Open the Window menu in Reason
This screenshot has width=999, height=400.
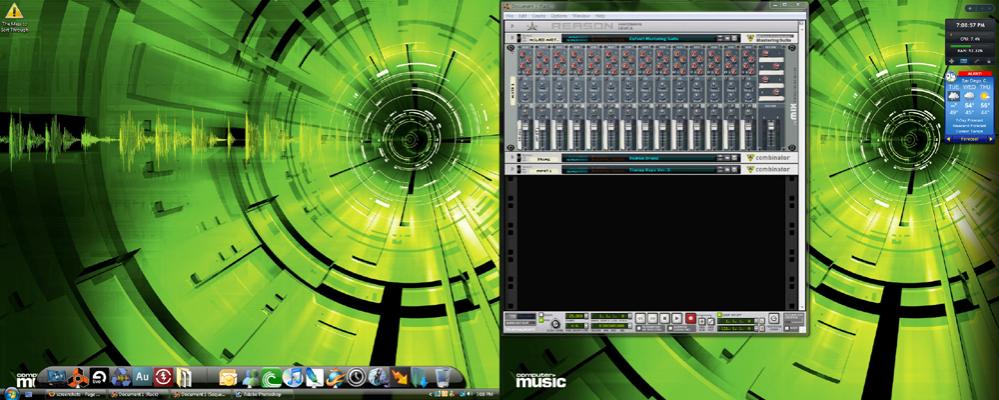click(581, 16)
